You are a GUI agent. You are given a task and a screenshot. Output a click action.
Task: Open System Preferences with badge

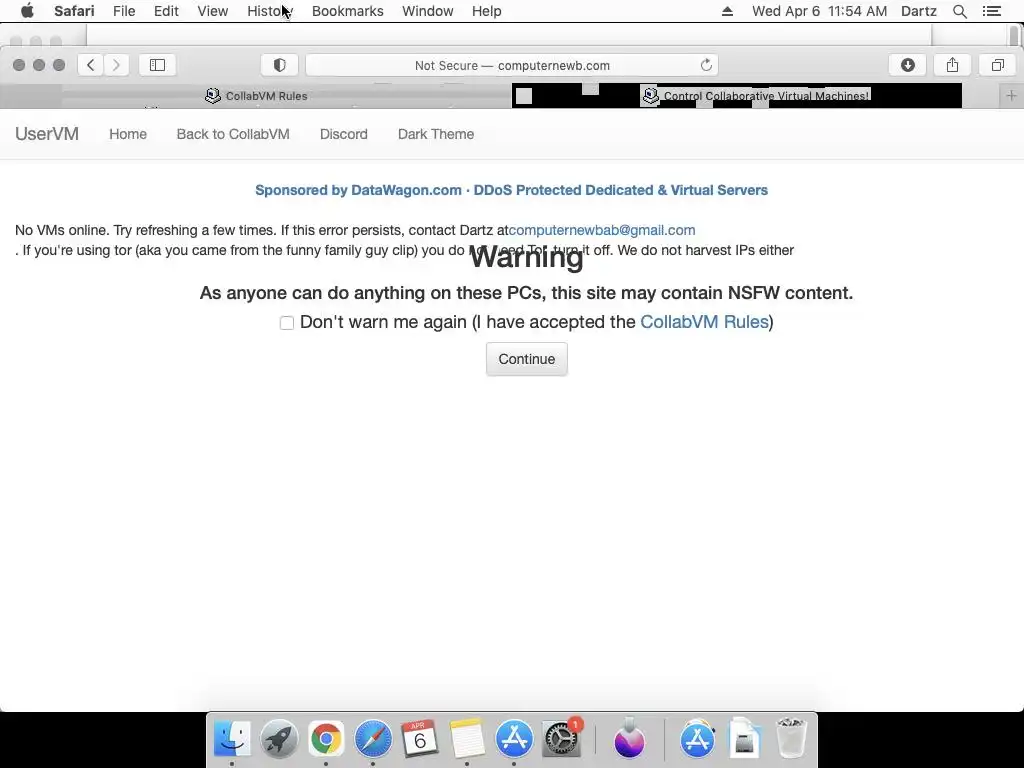pyautogui.click(x=561, y=739)
